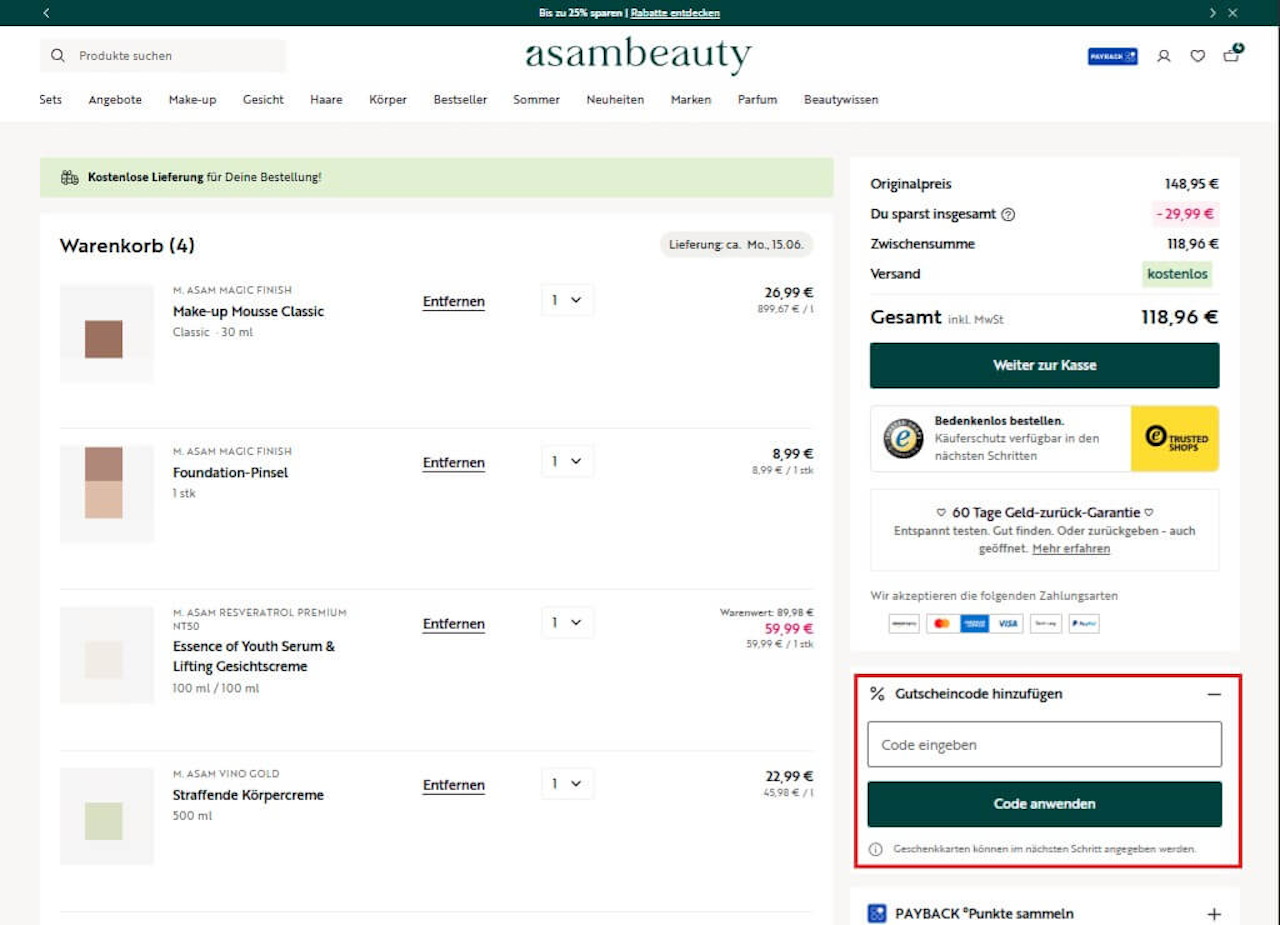Screen dimensions: 1280x925
Task: Open the Beautywissen menu
Action: (x=841, y=100)
